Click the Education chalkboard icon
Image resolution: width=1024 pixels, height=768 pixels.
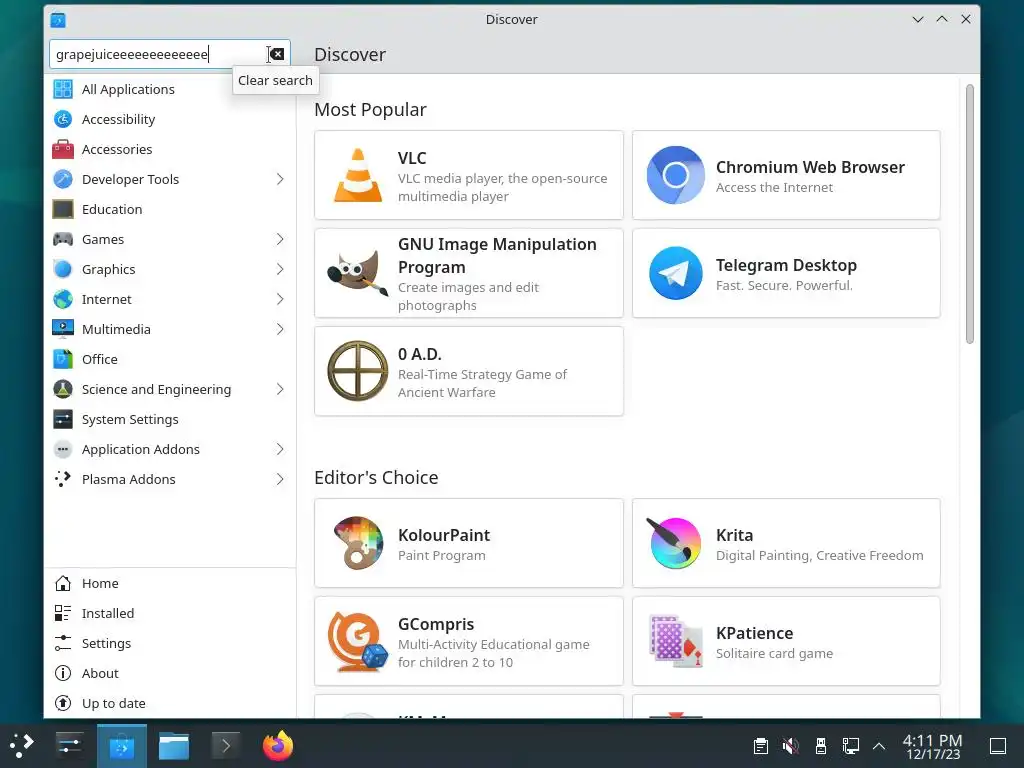point(63,209)
